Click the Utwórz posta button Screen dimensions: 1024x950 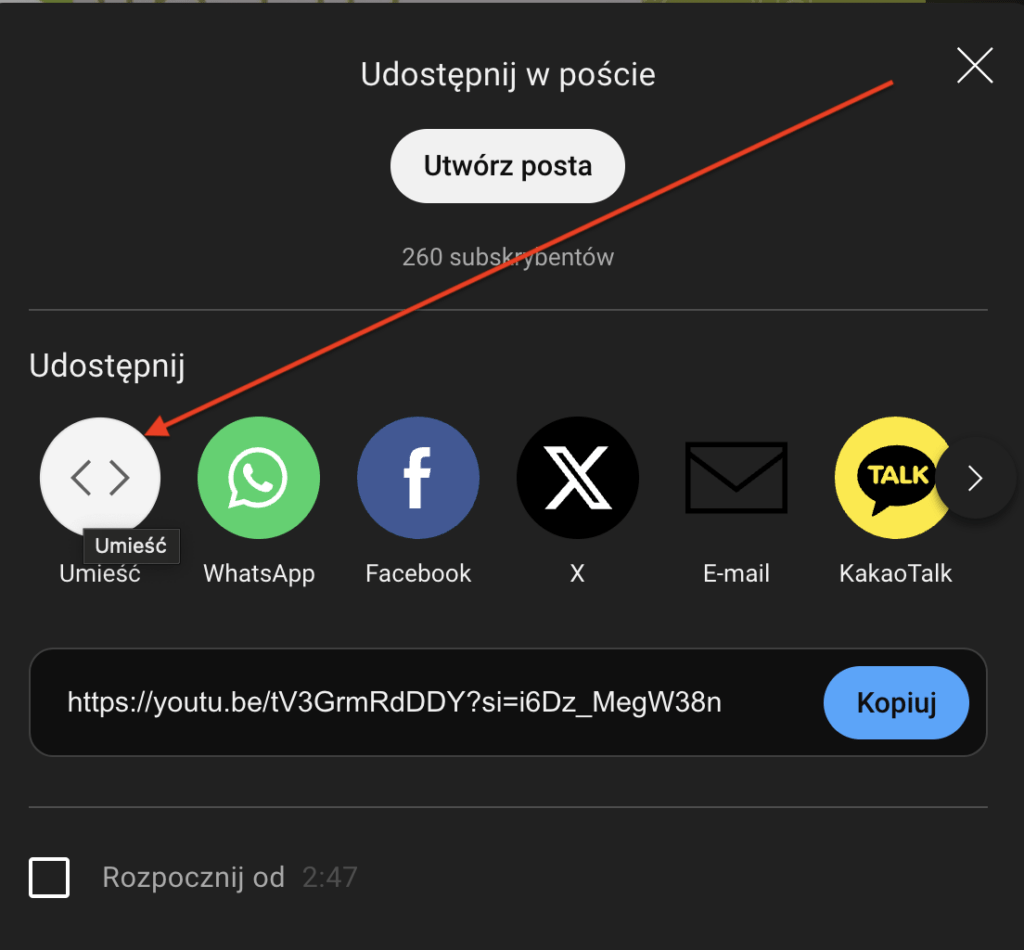pos(507,166)
